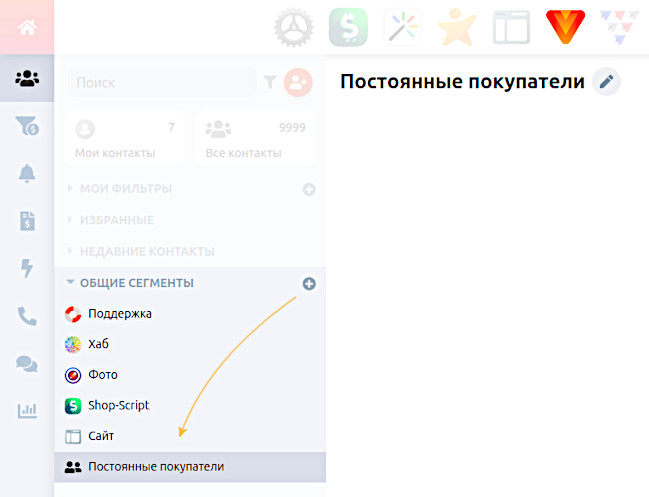Open the home icon in the sidebar
The height and width of the screenshot is (497, 649).
[x=27, y=28]
